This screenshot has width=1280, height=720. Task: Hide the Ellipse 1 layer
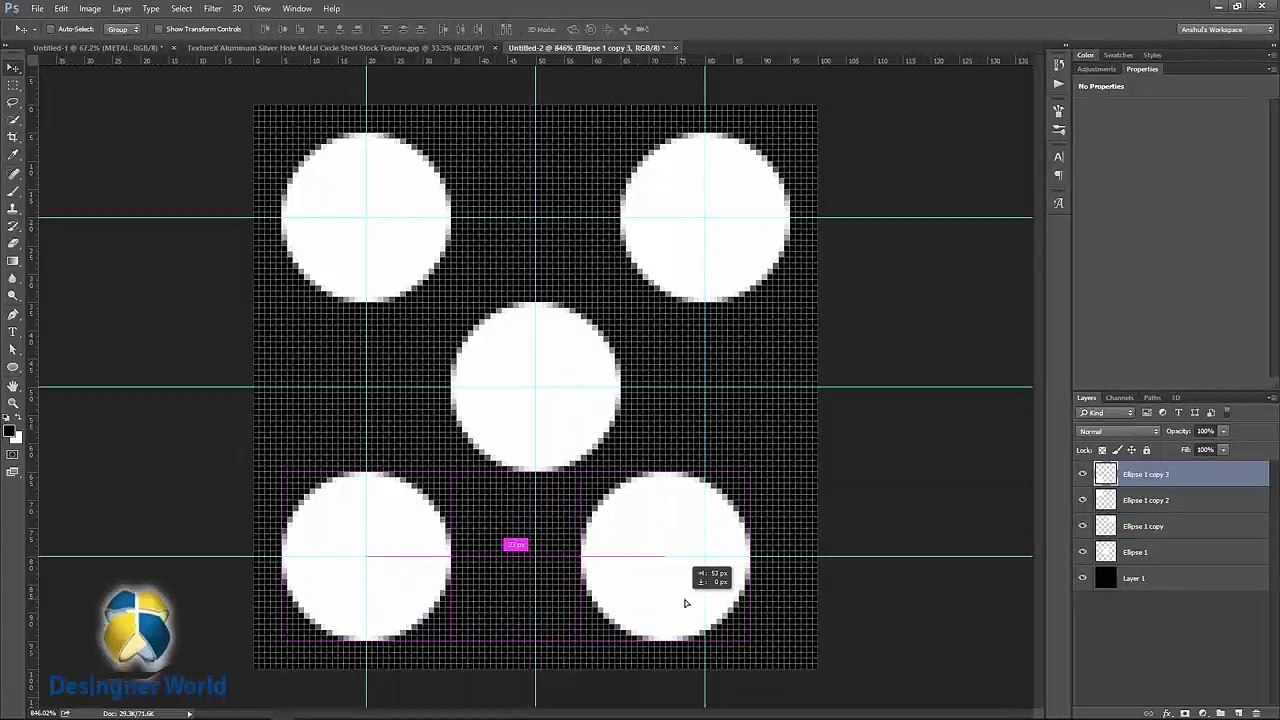point(1082,552)
